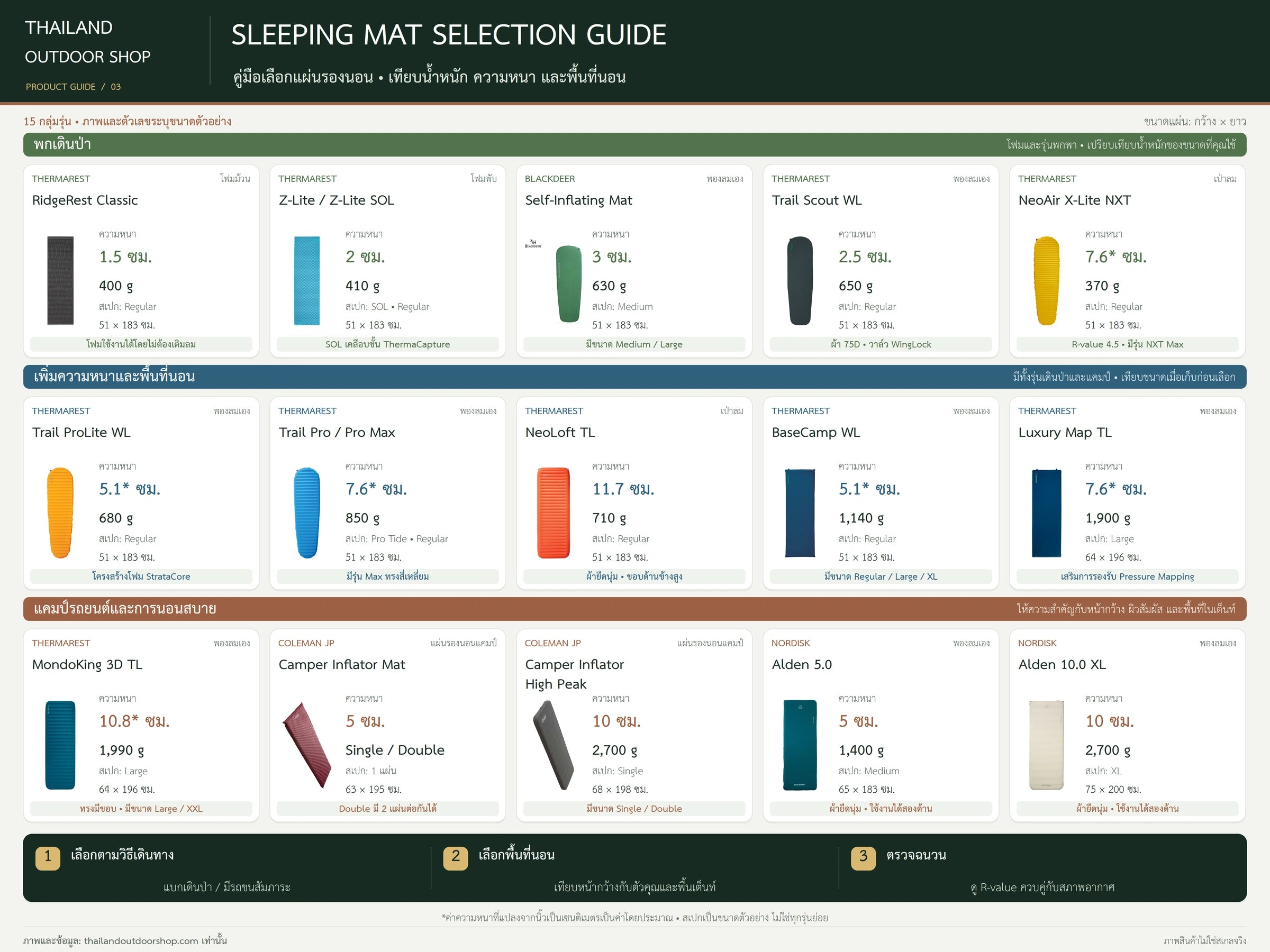Click the "MondoKing 3D TL" product name
This screenshot has height=952, width=1270.
click(87, 664)
